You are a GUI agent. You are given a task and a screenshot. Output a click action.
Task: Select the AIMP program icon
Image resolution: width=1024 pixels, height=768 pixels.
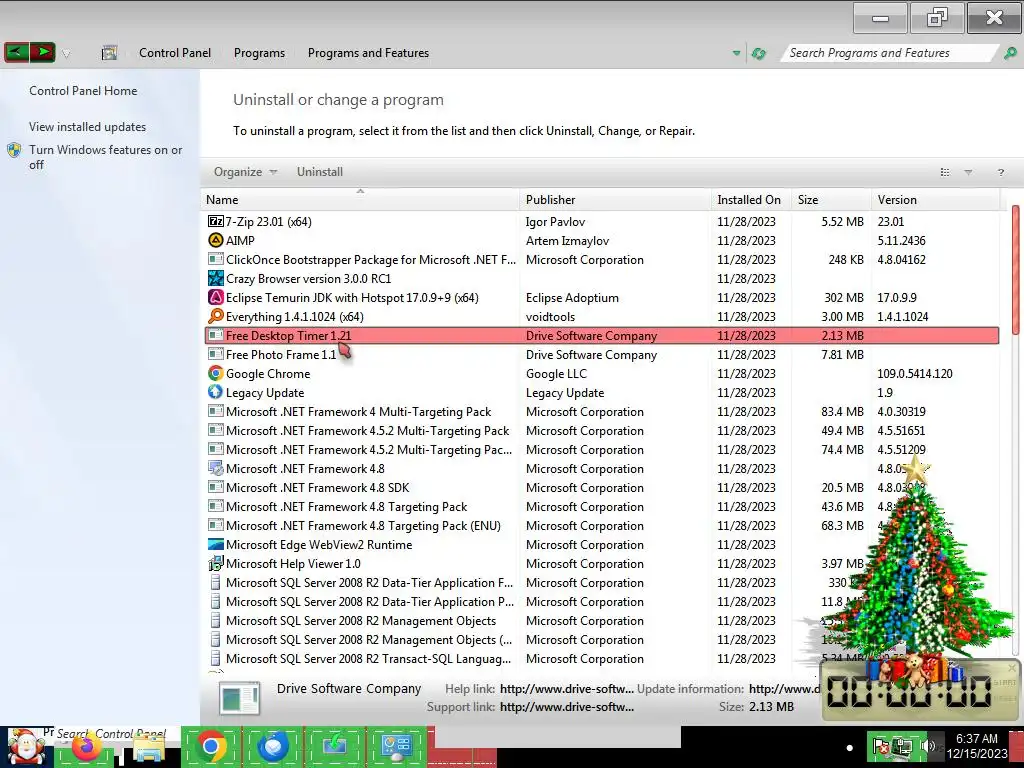click(216, 240)
